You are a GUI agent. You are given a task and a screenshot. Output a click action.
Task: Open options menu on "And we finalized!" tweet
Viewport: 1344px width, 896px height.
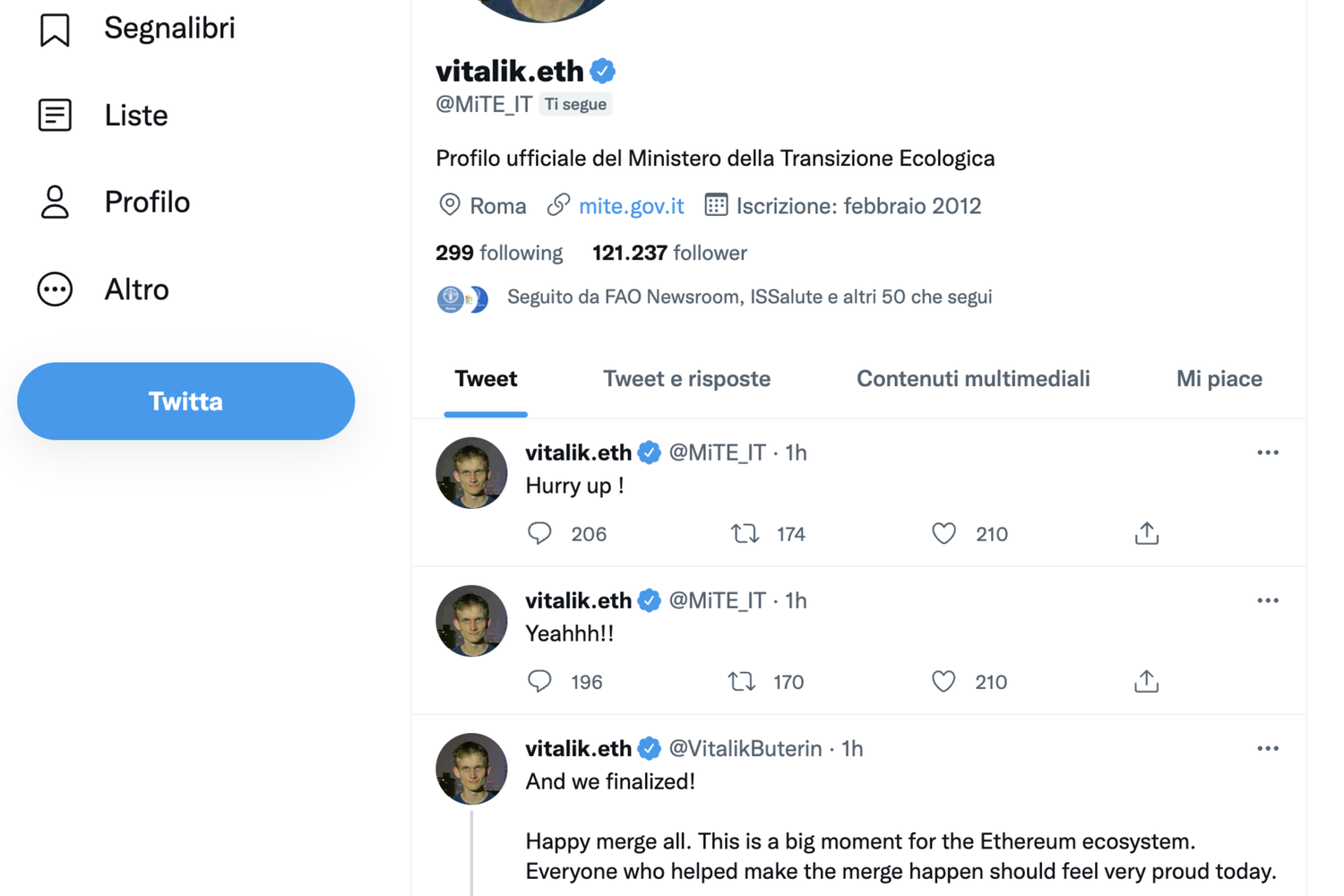[x=1267, y=749]
